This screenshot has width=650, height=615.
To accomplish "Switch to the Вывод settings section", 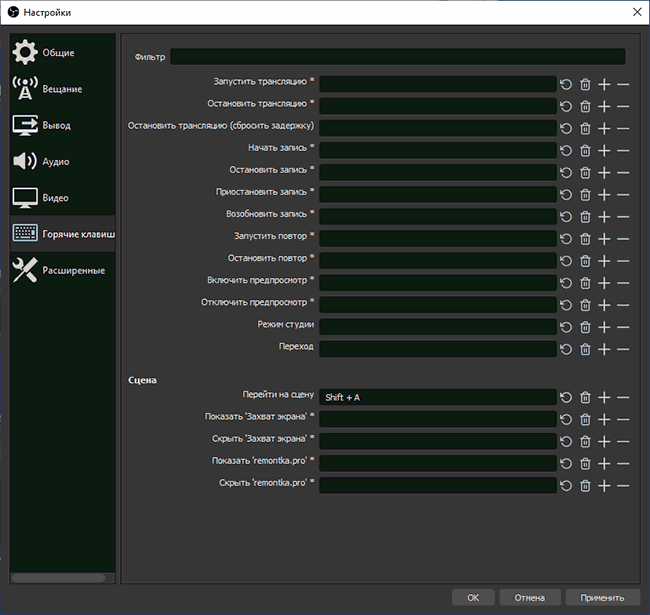I will click(63, 125).
